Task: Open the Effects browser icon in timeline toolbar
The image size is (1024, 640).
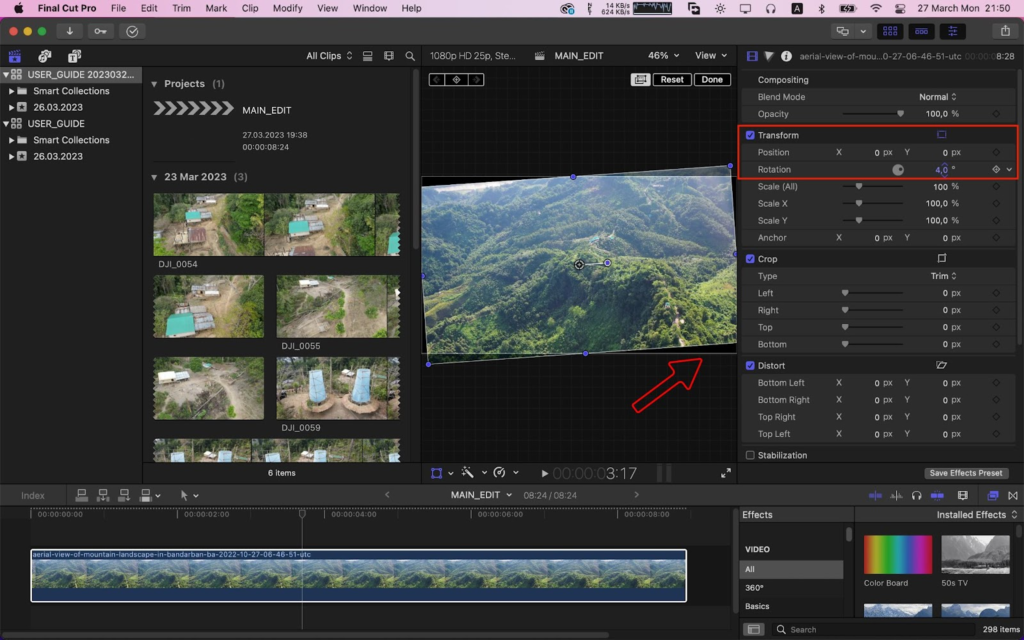Action: [x=993, y=495]
